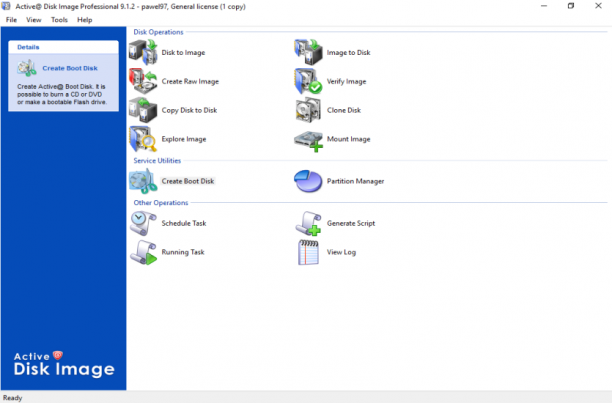Image resolution: width=612 pixels, height=403 pixels.
Task: Click the Mount Image icon
Action: tap(308, 141)
